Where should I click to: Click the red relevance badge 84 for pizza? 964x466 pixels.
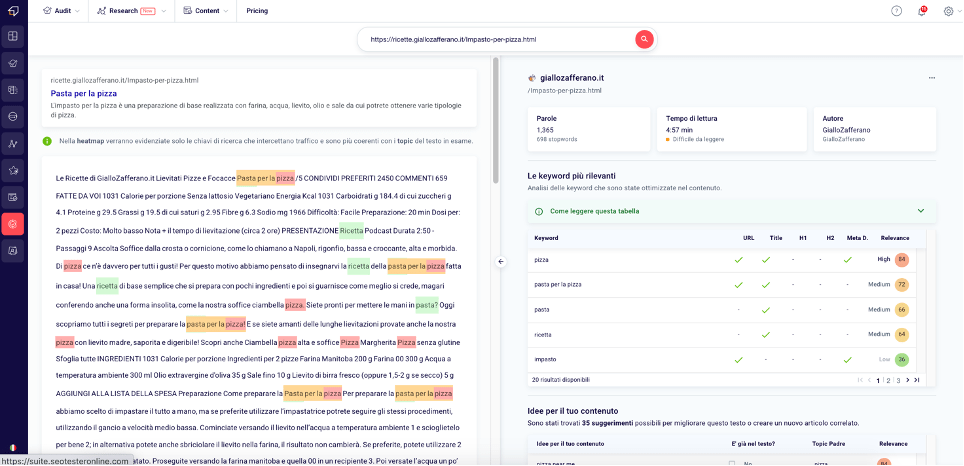pos(902,260)
